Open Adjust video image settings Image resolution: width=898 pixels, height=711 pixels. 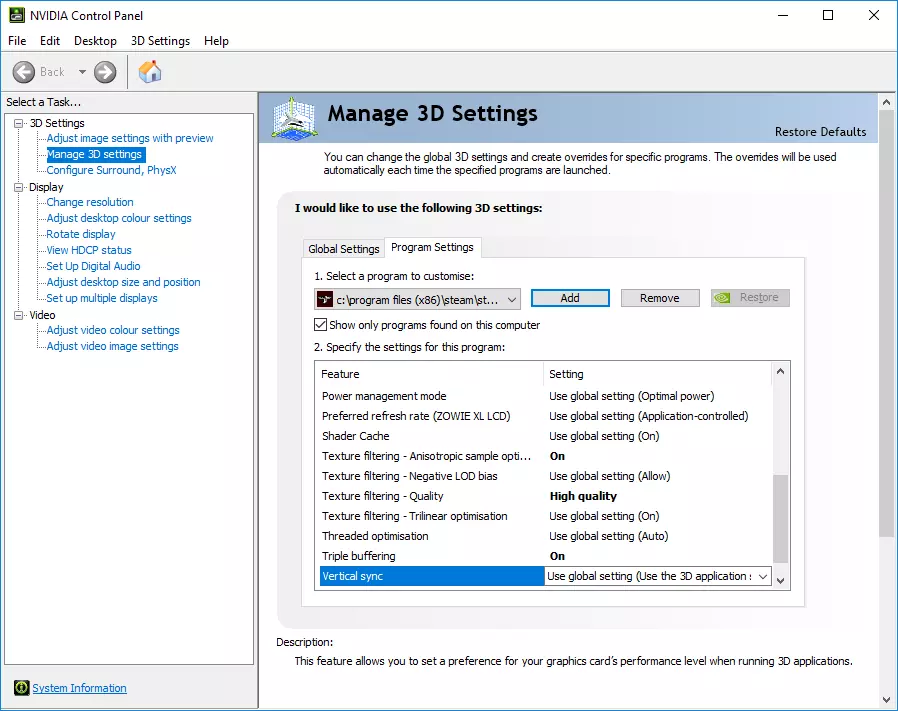(x=112, y=347)
